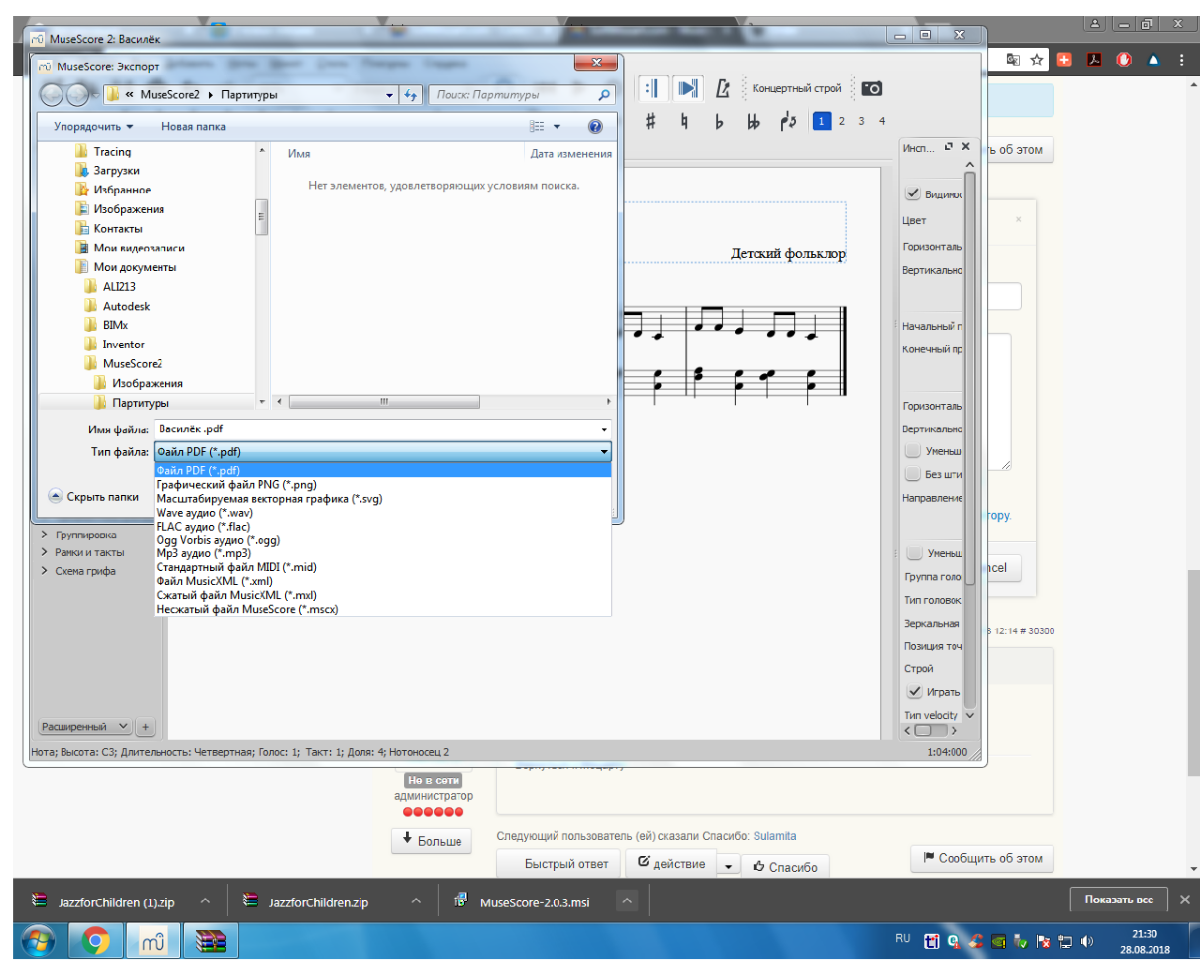
Task: Collapse folders with Скрыть папки
Action: click(x=94, y=496)
